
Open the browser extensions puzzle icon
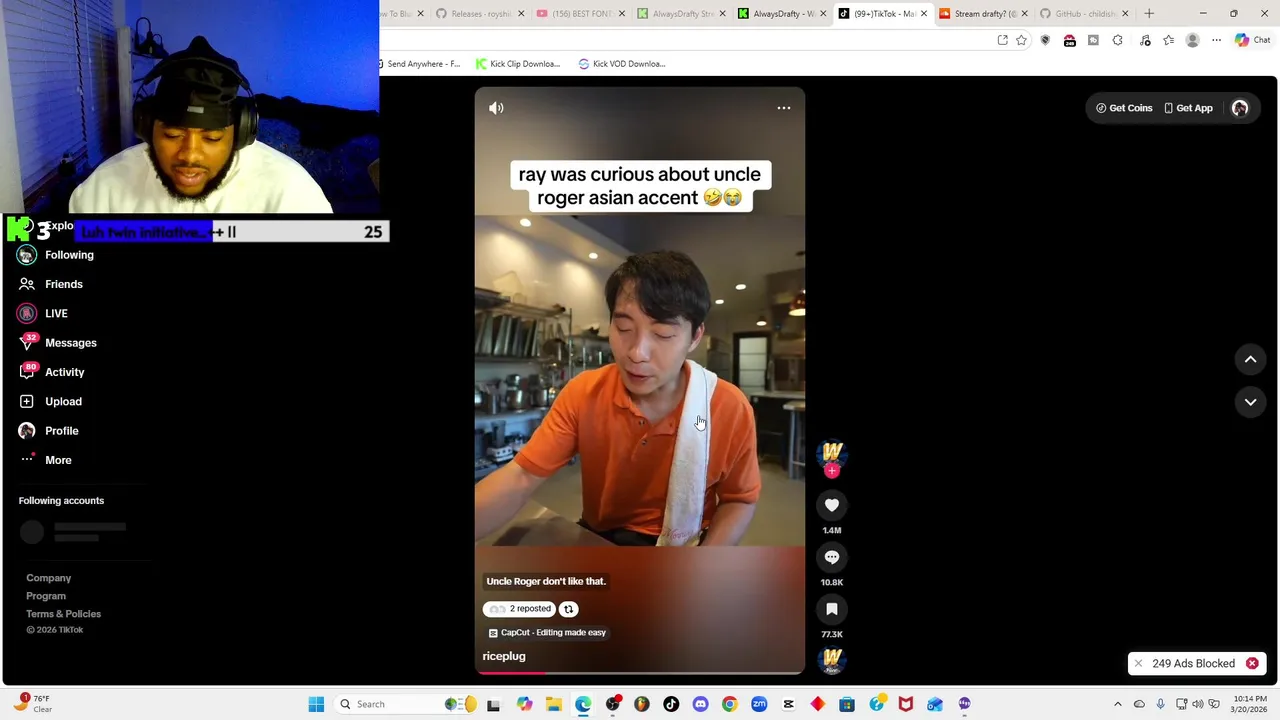click(x=1118, y=40)
